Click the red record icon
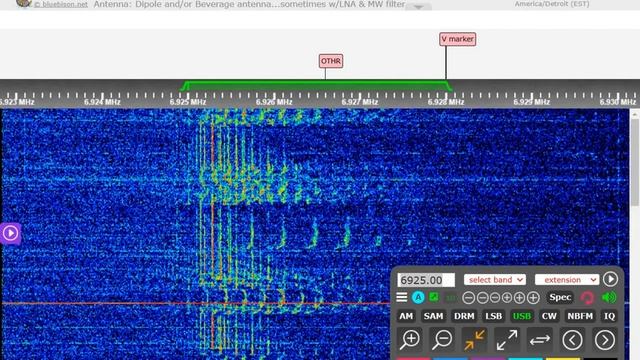 (x=587, y=298)
